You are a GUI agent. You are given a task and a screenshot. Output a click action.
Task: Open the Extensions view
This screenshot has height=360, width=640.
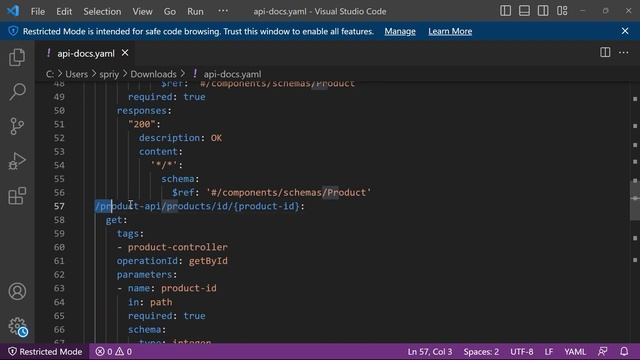17,196
